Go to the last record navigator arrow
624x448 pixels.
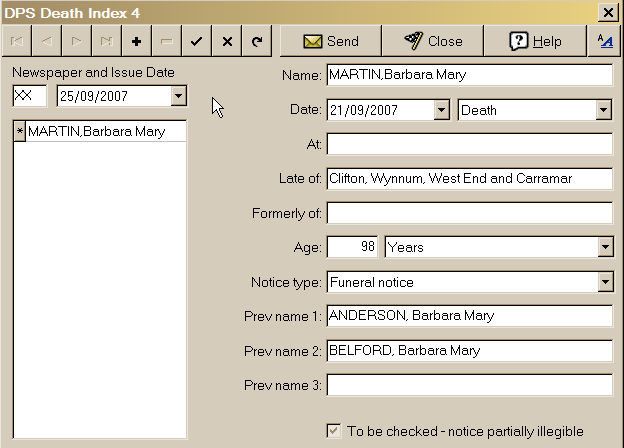(107, 41)
